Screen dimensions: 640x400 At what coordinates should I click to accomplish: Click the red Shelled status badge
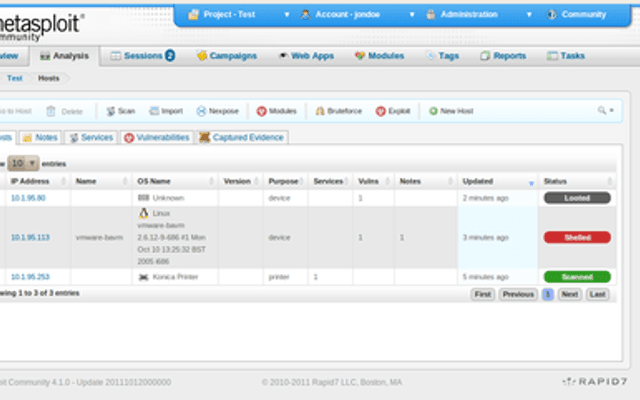(577, 238)
